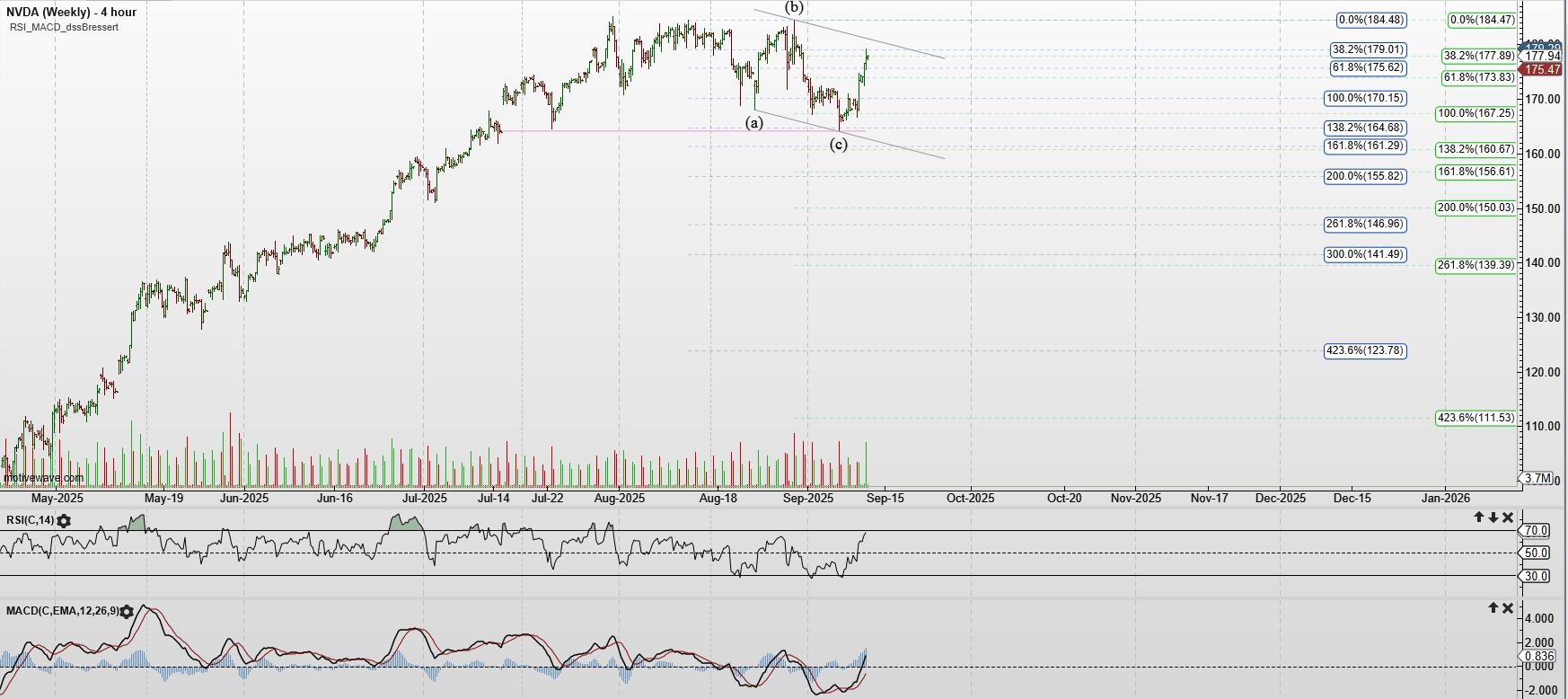This screenshot has height=699, width=1568.
Task: Select green Fibonacci label 61.8%(173.83)
Action: (x=1479, y=77)
